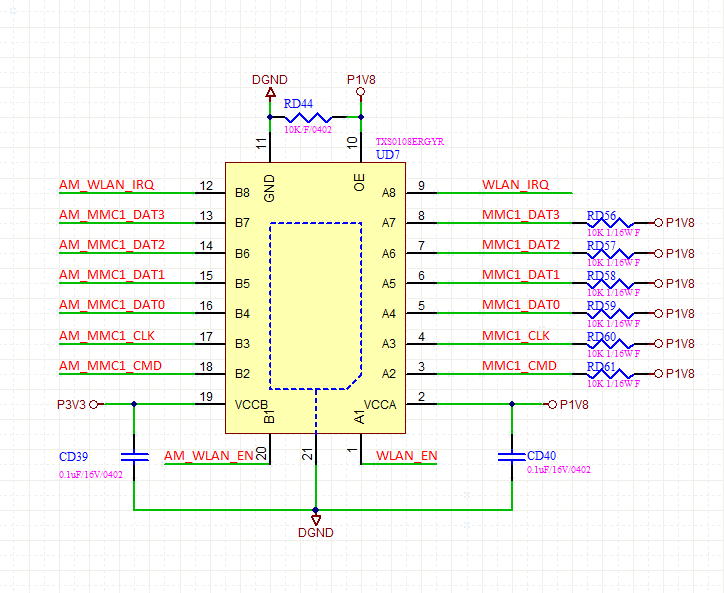Click pin number 2 on the VCCA line
Screen dimensions: 724x593
coord(421,397)
